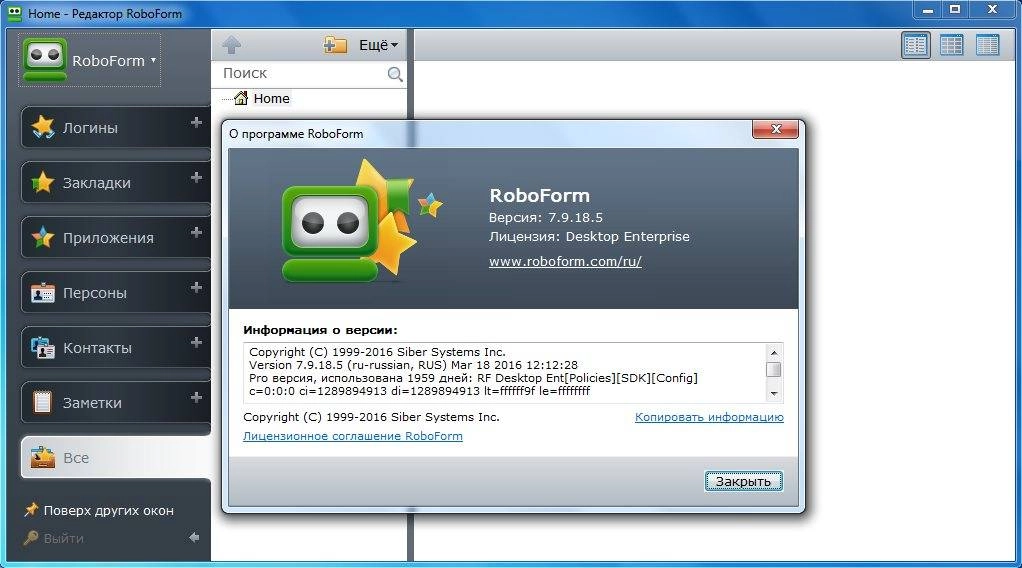Open the RoboForm logo menu

[x=89, y=60]
